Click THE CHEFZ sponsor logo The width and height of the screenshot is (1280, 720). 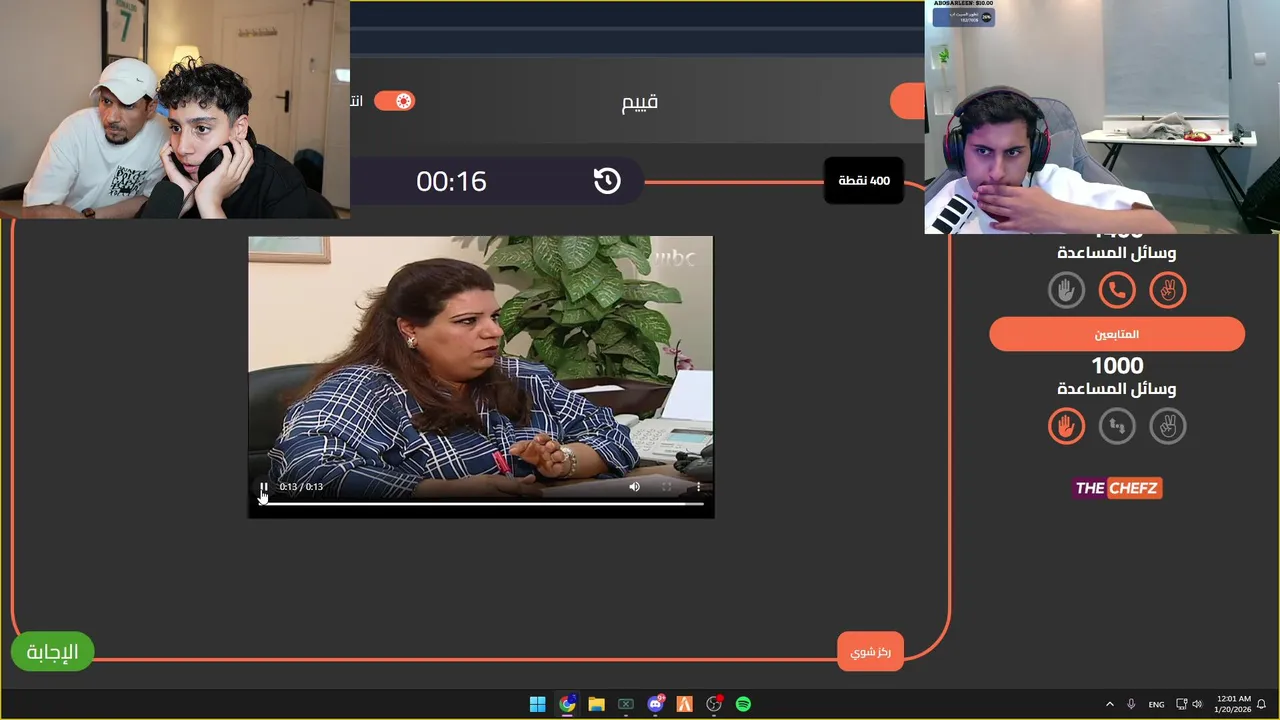click(x=1117, y=488)
